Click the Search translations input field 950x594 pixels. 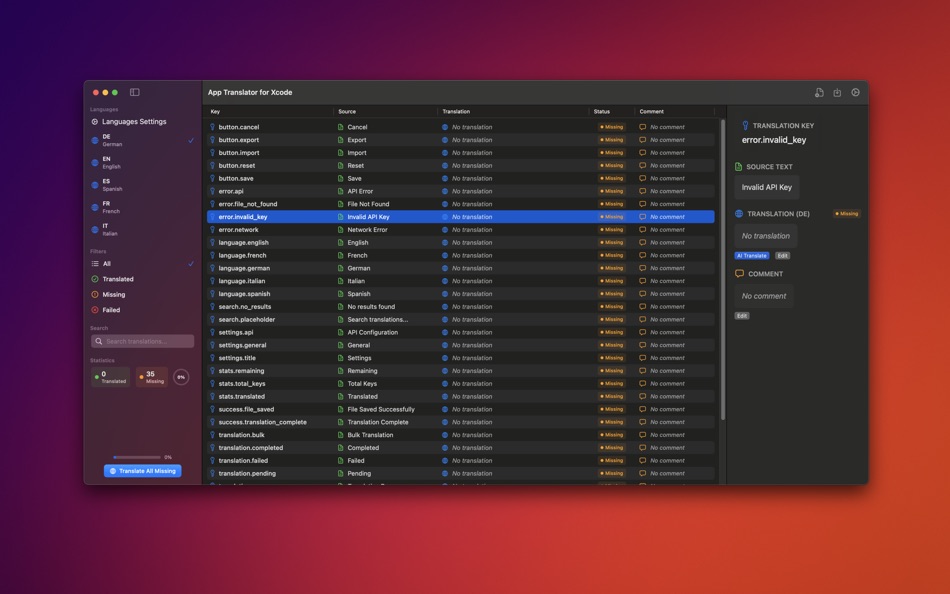pos(143,341)
